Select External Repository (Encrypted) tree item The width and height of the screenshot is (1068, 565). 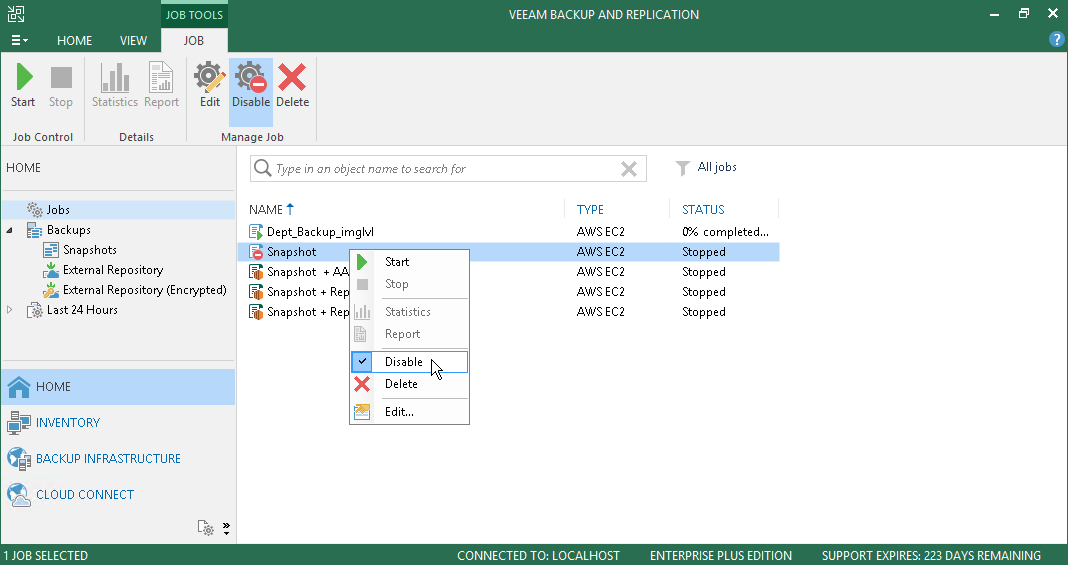coord(144,290)
